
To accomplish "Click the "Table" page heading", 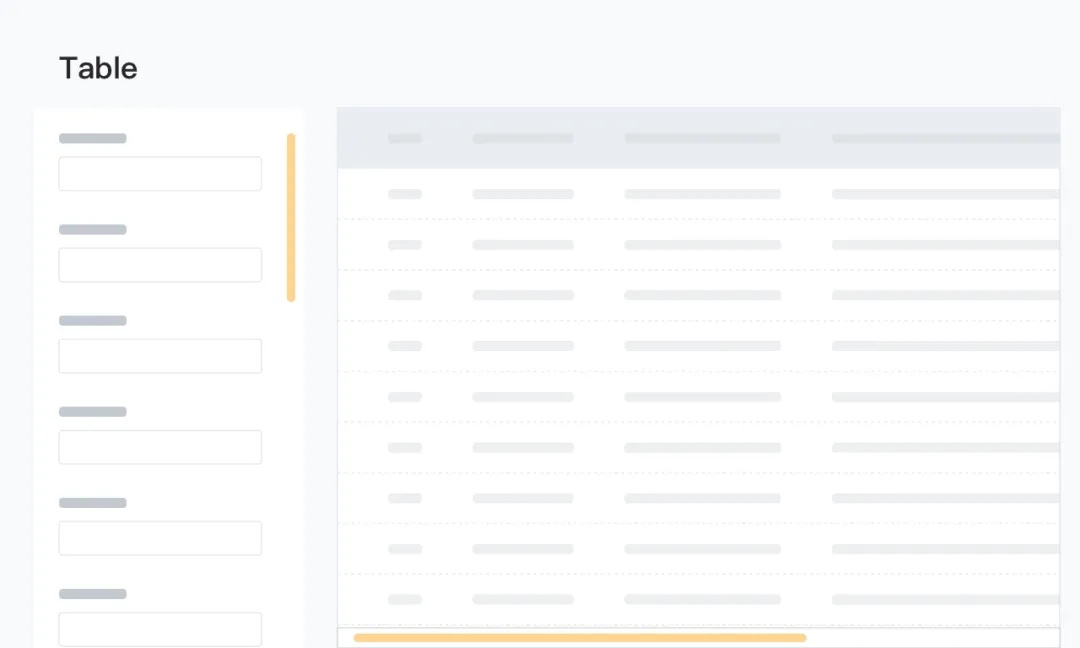I will (x=98, y=68).
